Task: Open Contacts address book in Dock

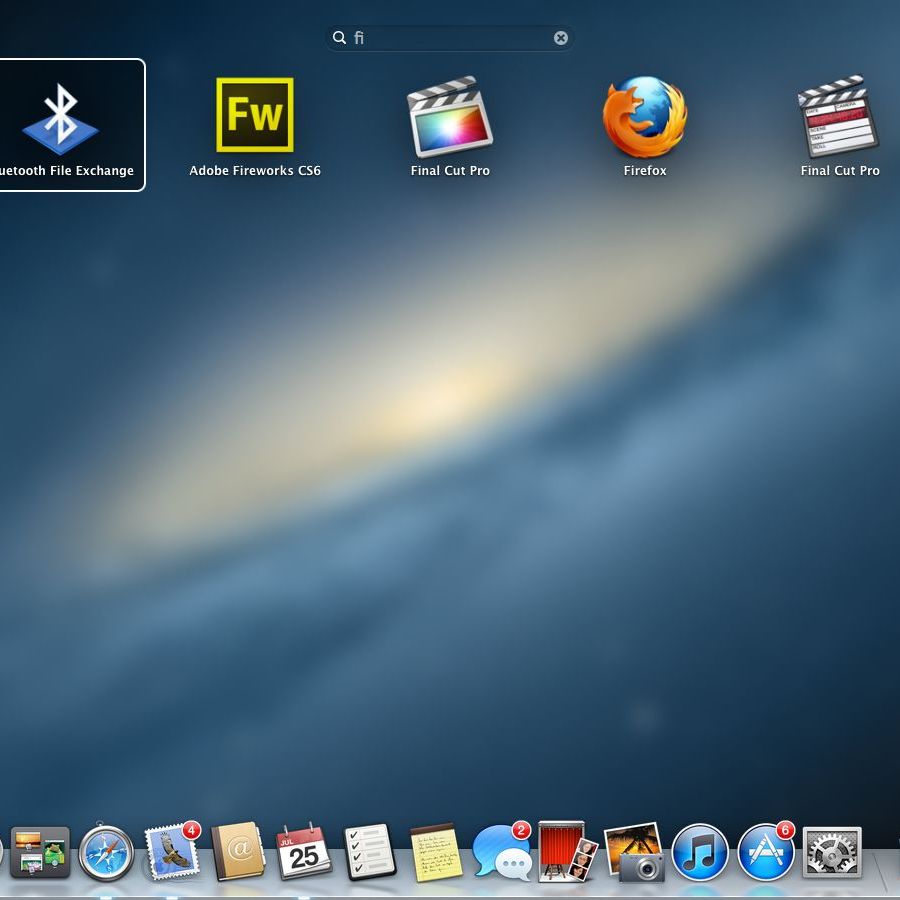Action: (238, 852)
